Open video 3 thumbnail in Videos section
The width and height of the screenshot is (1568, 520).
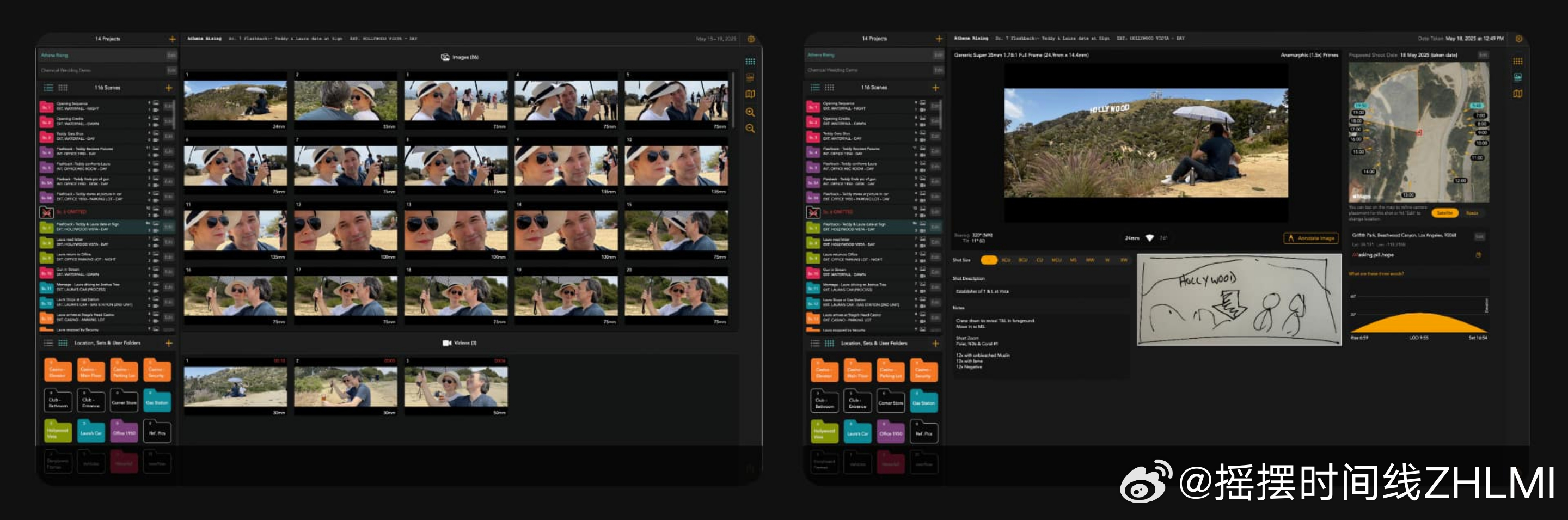[456, 387]
